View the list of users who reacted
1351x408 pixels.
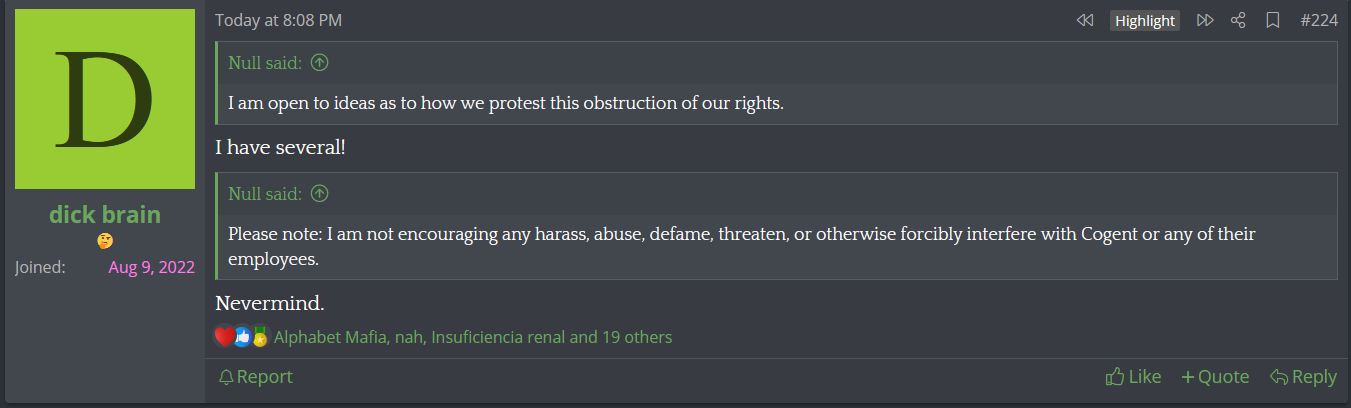pyautogui.click(x=472, y=337)
